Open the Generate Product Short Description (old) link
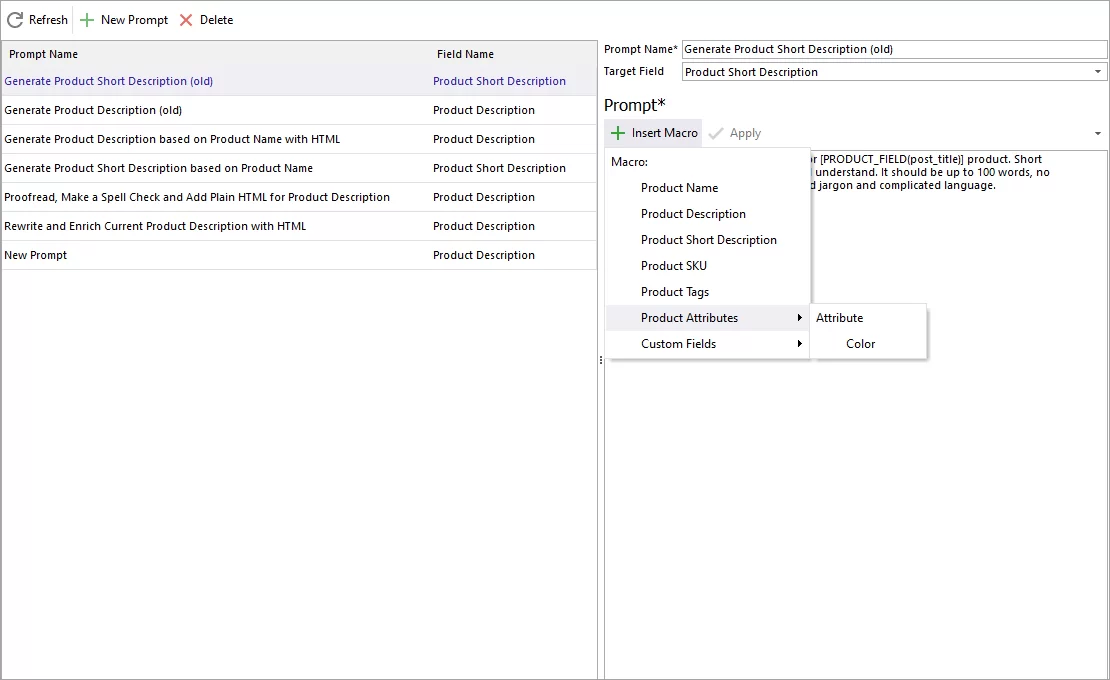1110x680 pixels. coord(109,81)
